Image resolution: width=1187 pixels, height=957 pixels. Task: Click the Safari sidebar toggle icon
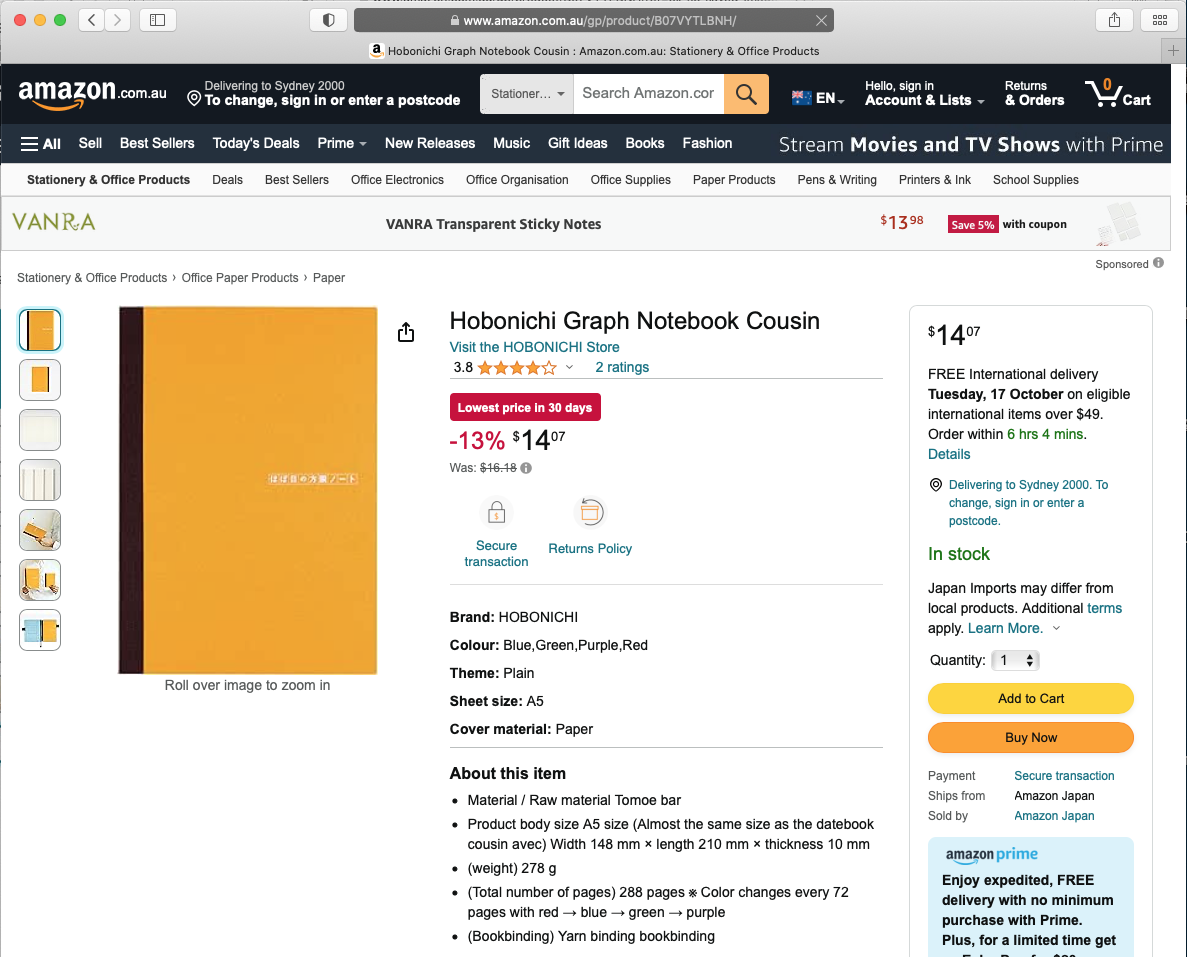click(157, 20)
